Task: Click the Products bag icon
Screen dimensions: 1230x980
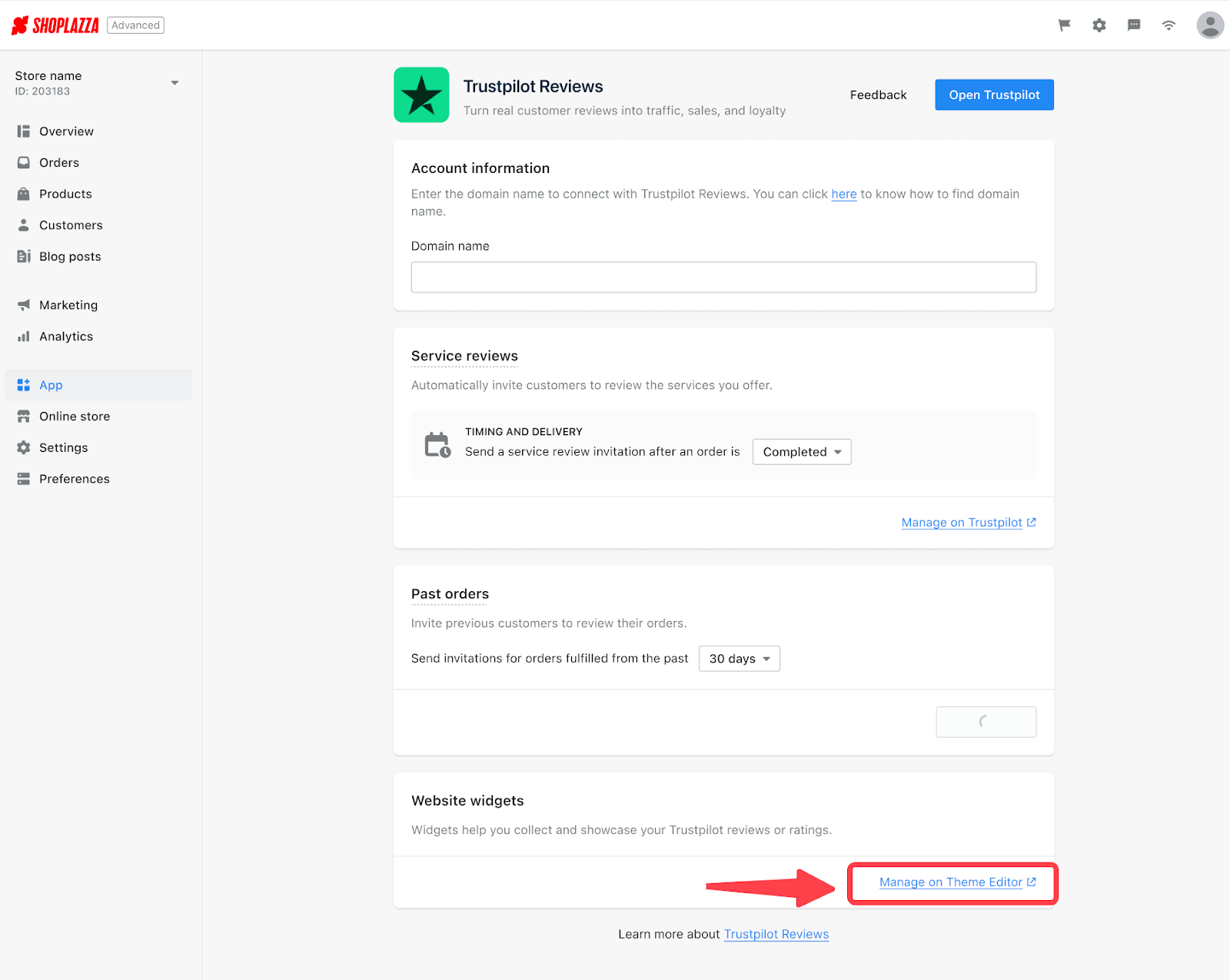Action: click(x=24, y=194)
